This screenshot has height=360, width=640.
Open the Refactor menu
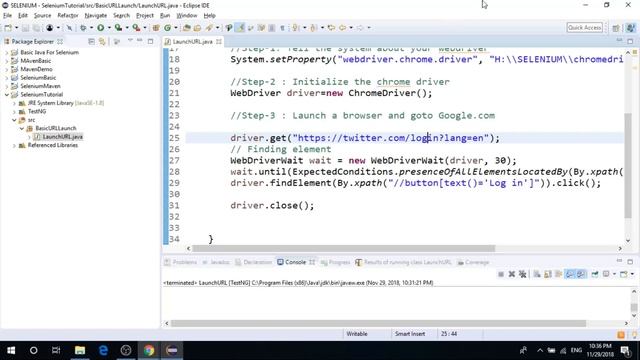pyautogui.click(x=68, y=16)
